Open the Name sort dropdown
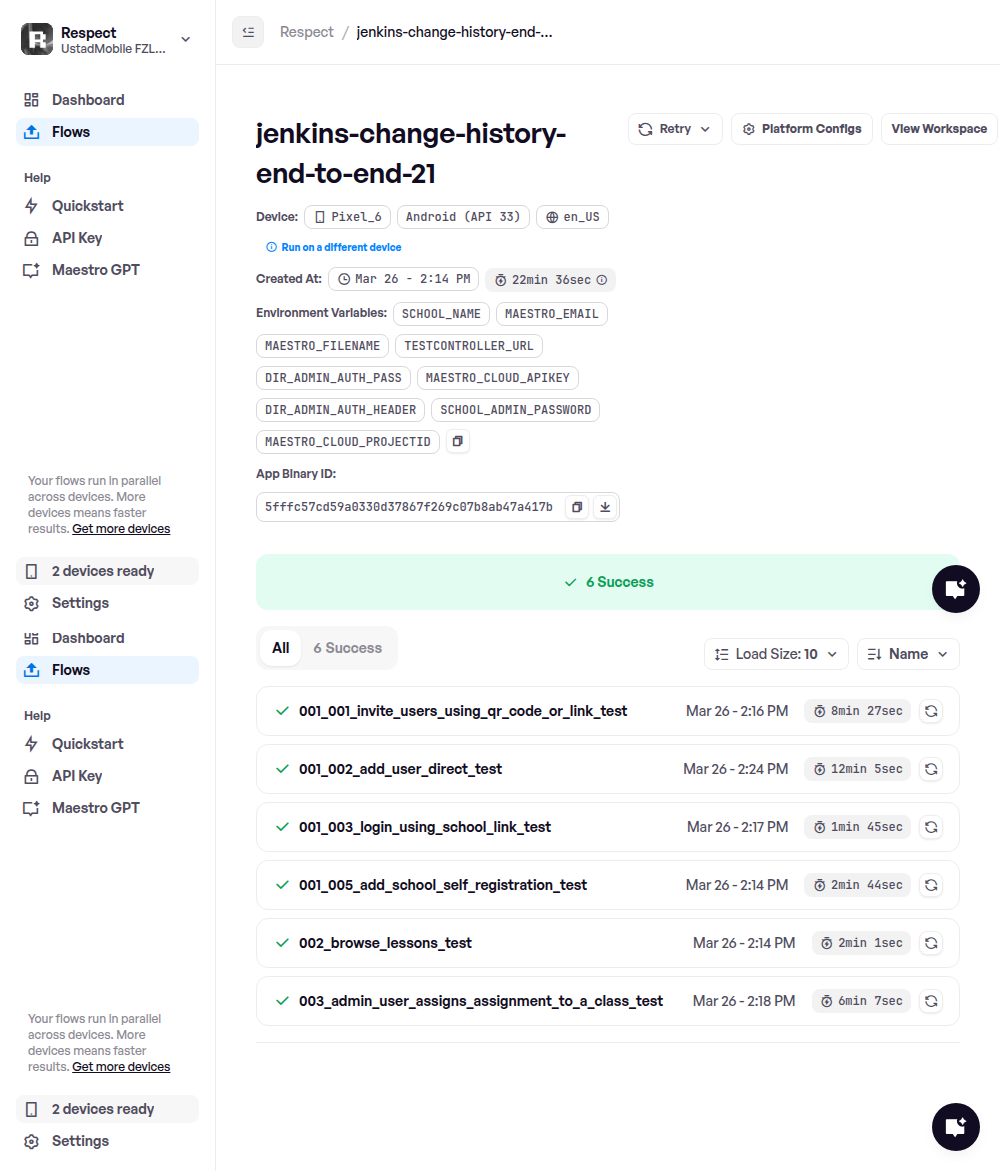This screenshot has width=1000, height=1171. (907, 654)
